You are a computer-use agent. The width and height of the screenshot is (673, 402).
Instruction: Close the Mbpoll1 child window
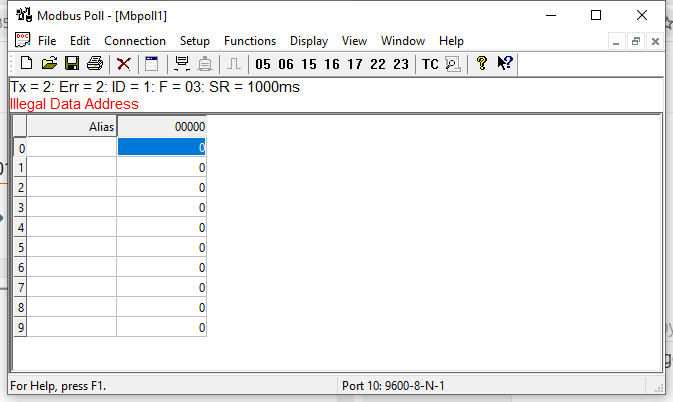pyautogui.click(x=655, y=42)
